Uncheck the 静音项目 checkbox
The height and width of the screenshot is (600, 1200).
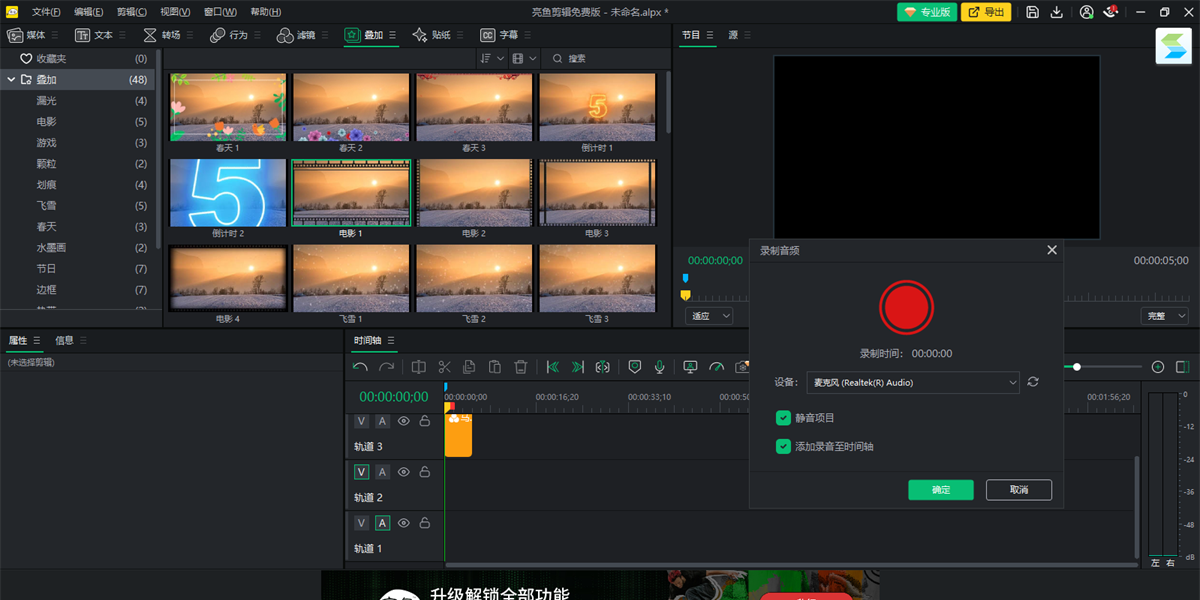pos(784,418)
